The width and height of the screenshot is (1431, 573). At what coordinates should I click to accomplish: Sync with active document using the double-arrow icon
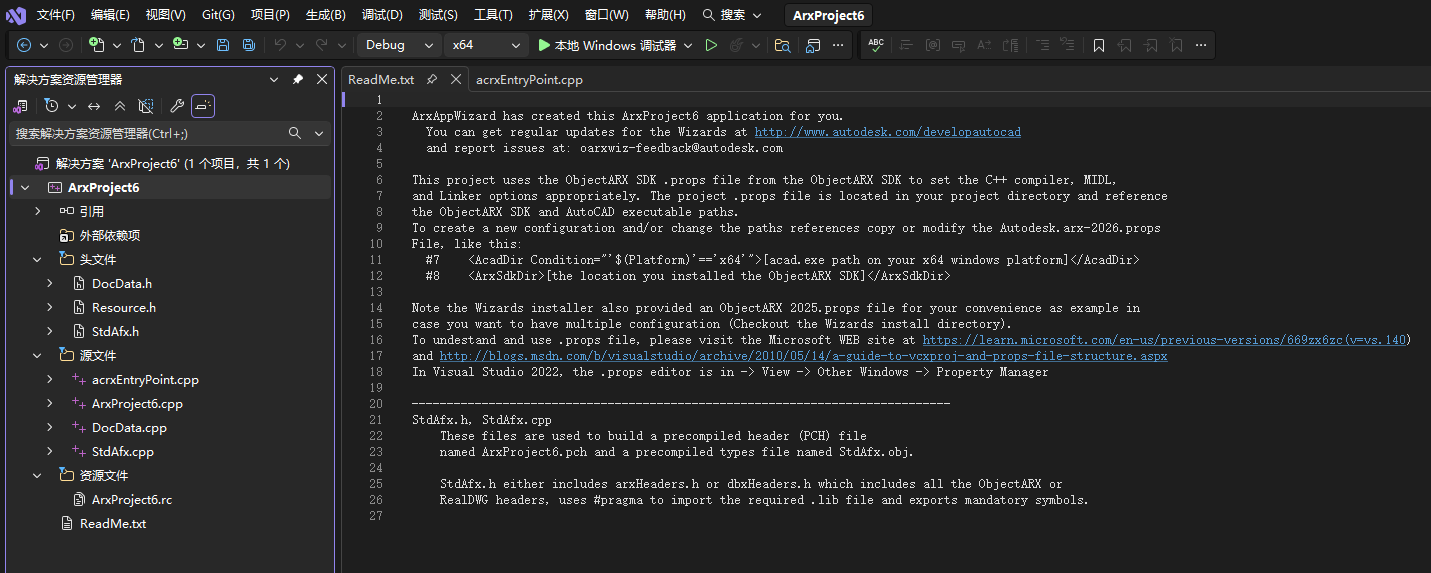point(94,106)
